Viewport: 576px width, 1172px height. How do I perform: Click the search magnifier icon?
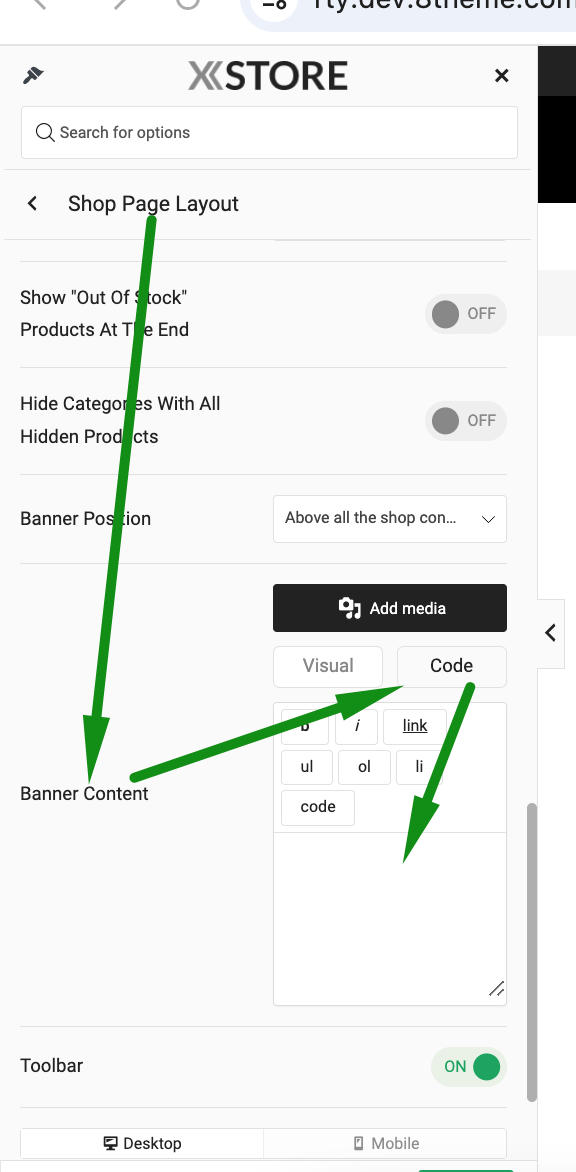coord(45,132)
